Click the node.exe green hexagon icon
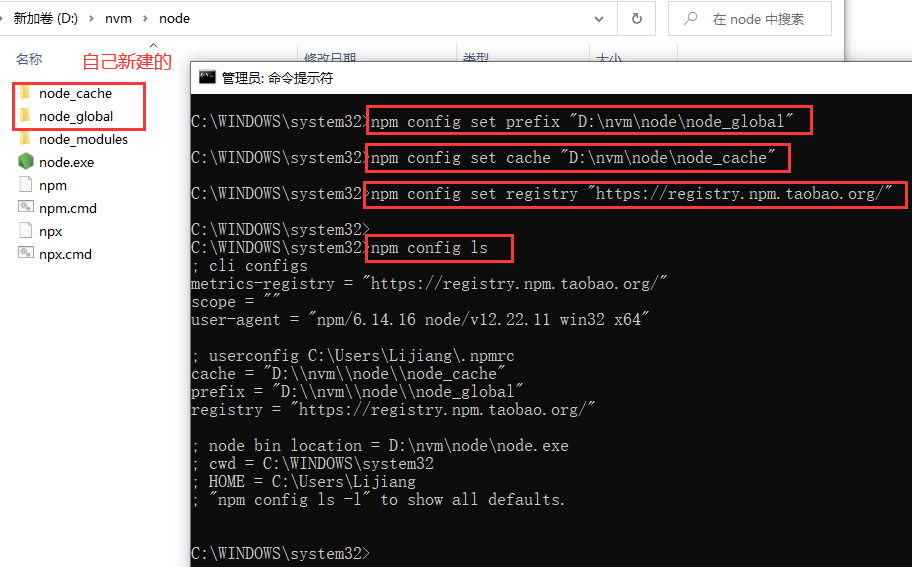 tap(26, 162)
